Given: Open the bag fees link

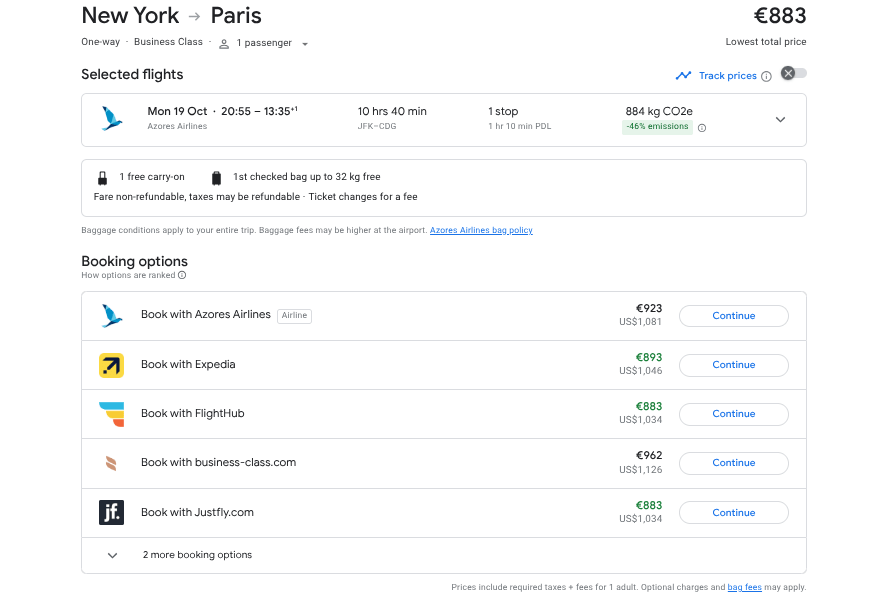Looking at the screenshot, I should [744, 587].
